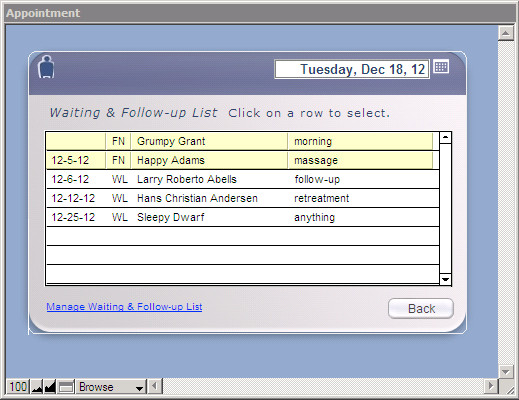Select the Hans Christian Andersen row
The height and width of the screenshot is (400, 519).
tap(242, 198)
